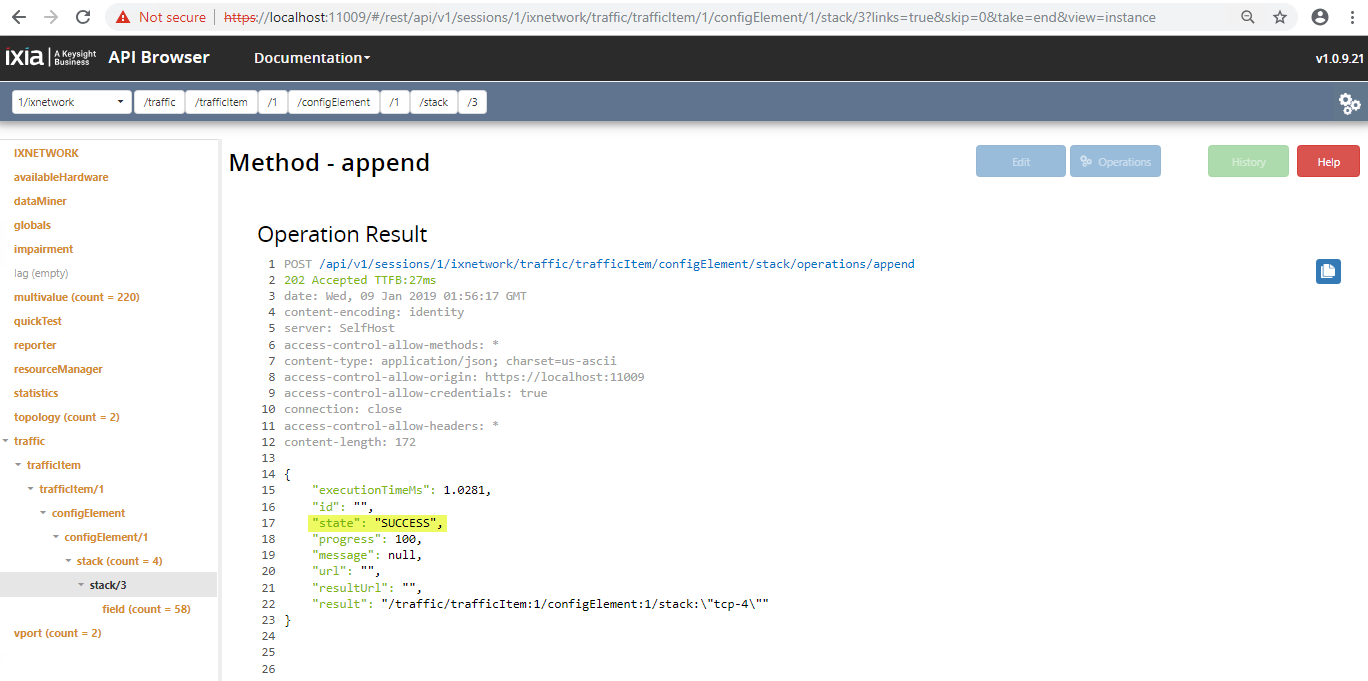Open multivalue (count = 220) in sidebar

click(76, 297)
